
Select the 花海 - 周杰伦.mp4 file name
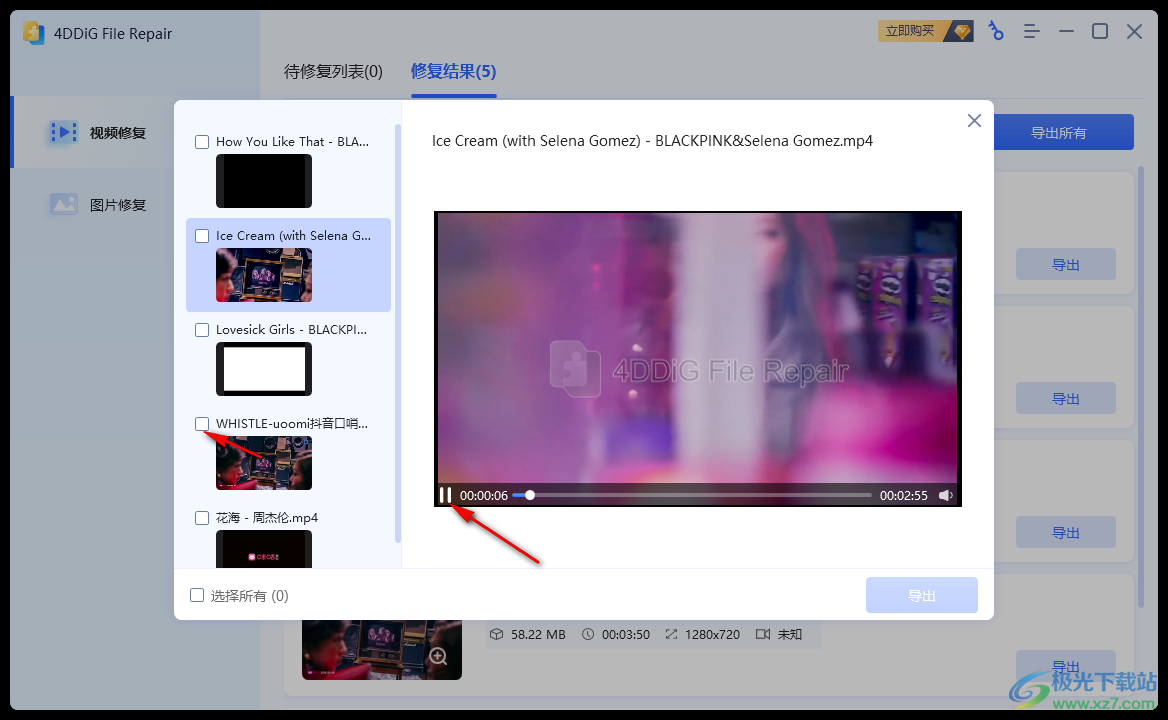coord(267,517)
